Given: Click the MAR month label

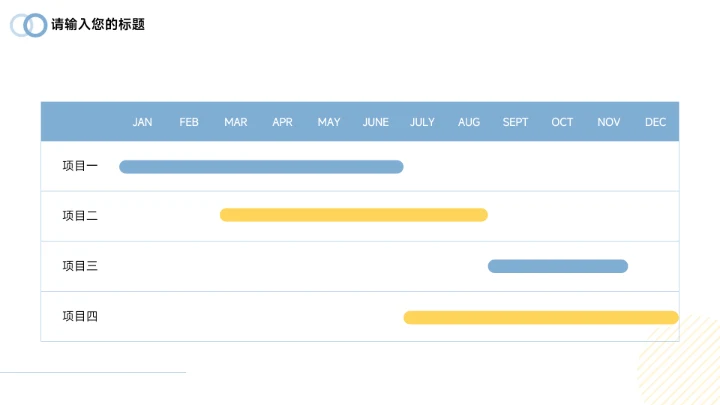Looking at the screenshot, I should [236, 122].
